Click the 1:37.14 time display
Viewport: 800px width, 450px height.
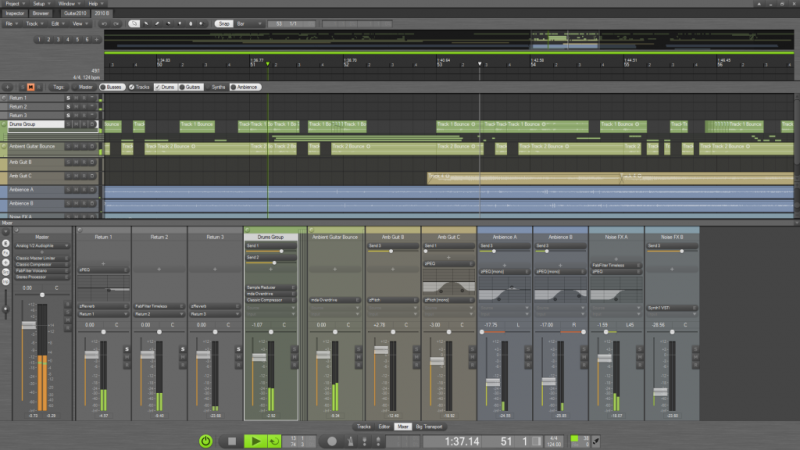point(462,441)
